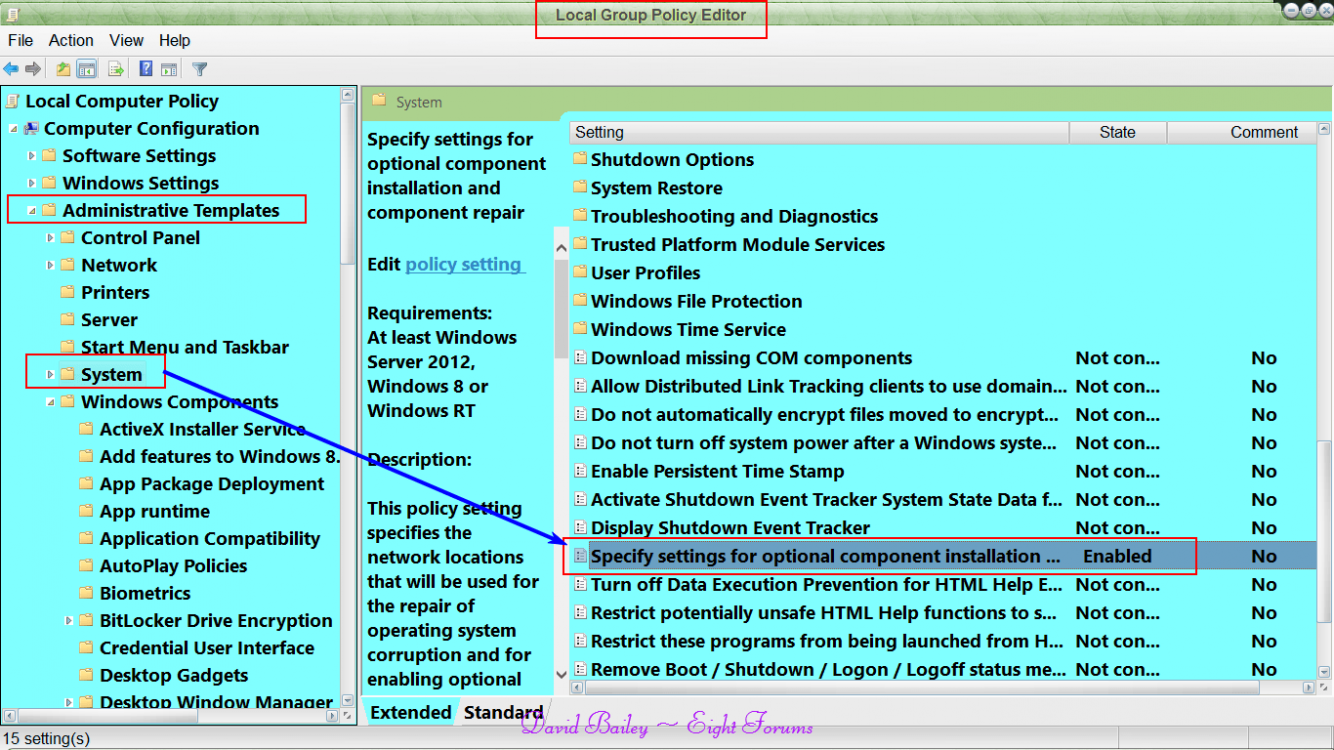This screenshot has width=1334, height=750.
Task: Select 'ActiveX Installer Service' tree item
Action: [203, 429]
